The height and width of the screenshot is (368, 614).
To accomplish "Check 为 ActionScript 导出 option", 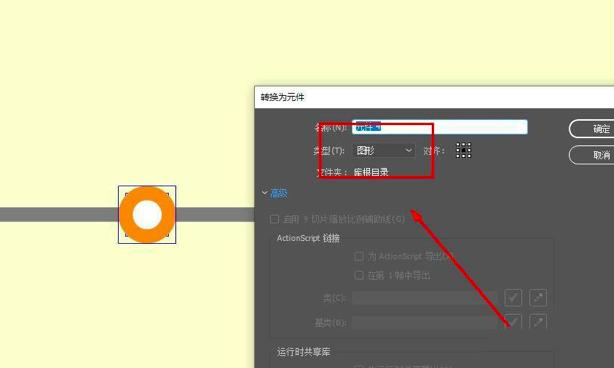I will pos(359,256).
